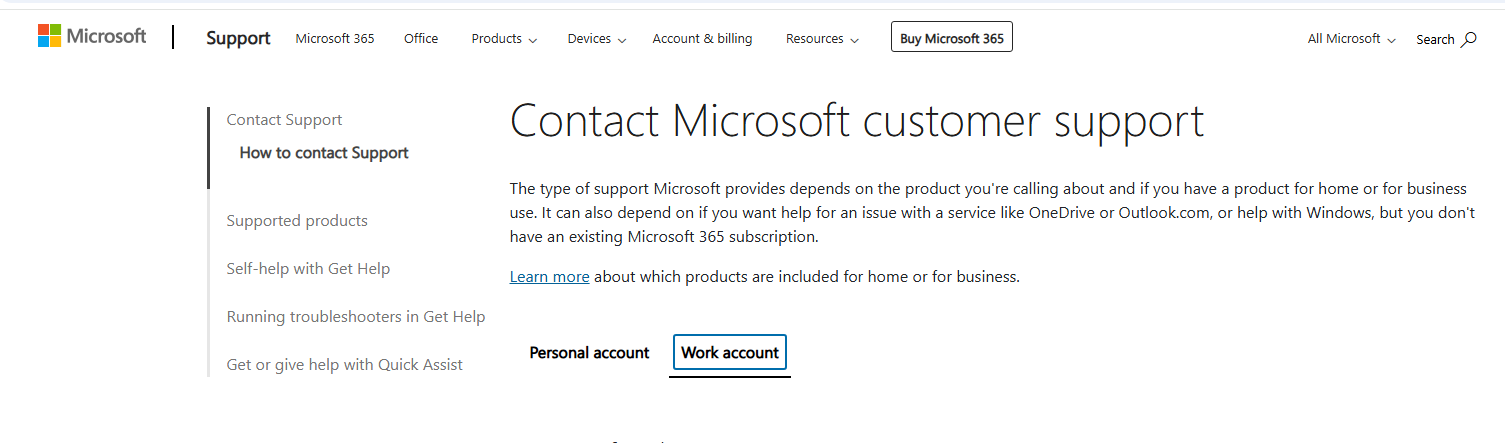The width and height of the screenshot is (1505, 443).
Task: Open Microsoft 365 in the navigation bar
Action: pyautogui.click(x=335, y=38)
